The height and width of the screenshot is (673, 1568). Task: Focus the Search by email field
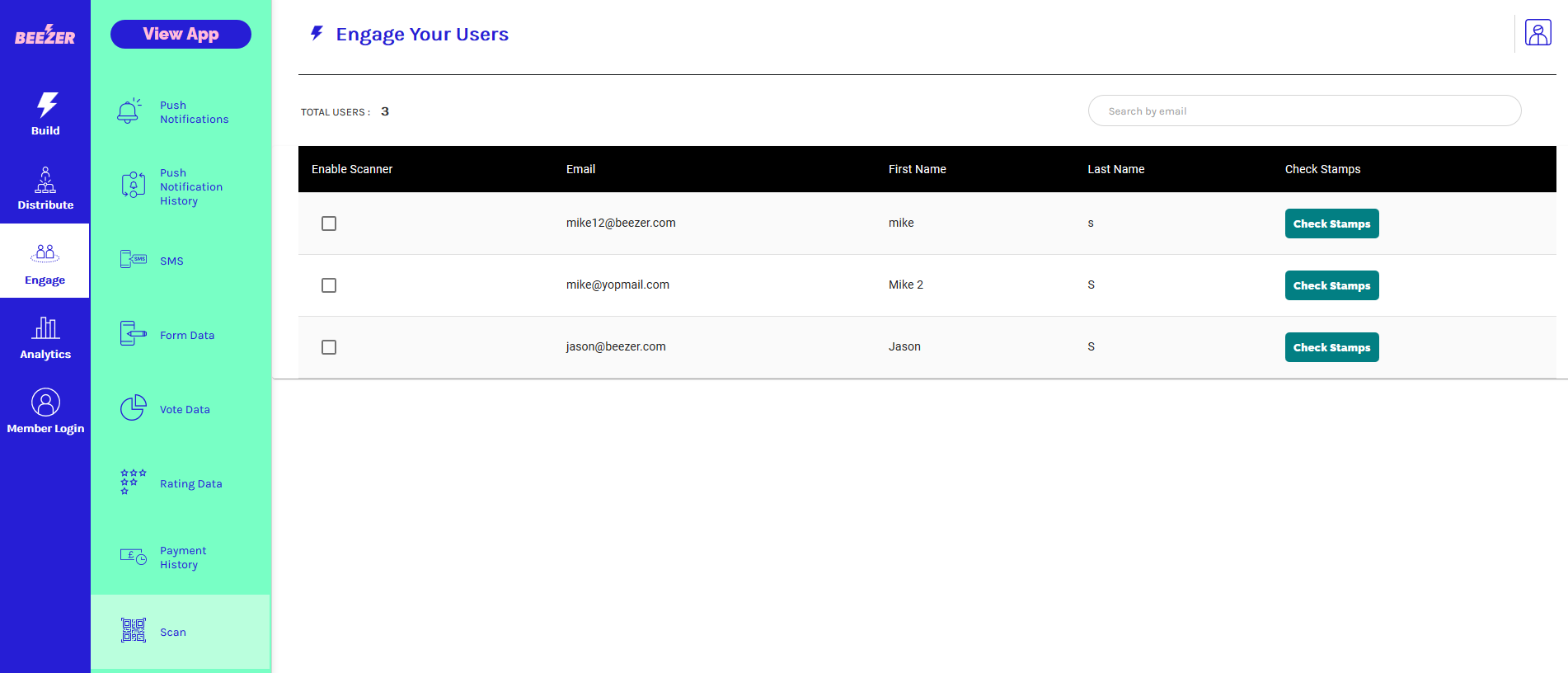pyautogui.click(x=1304, y=111)
